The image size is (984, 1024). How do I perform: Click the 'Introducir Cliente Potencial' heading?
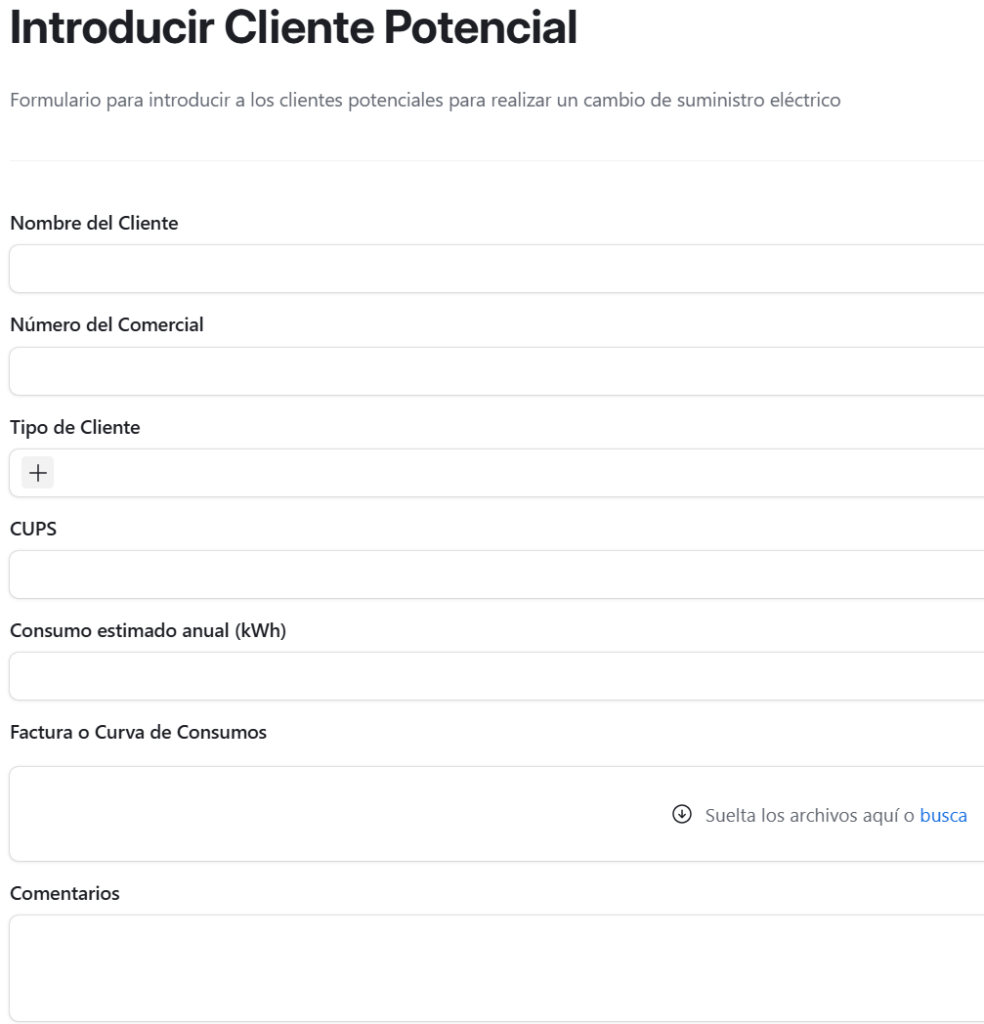coord(293,32)
